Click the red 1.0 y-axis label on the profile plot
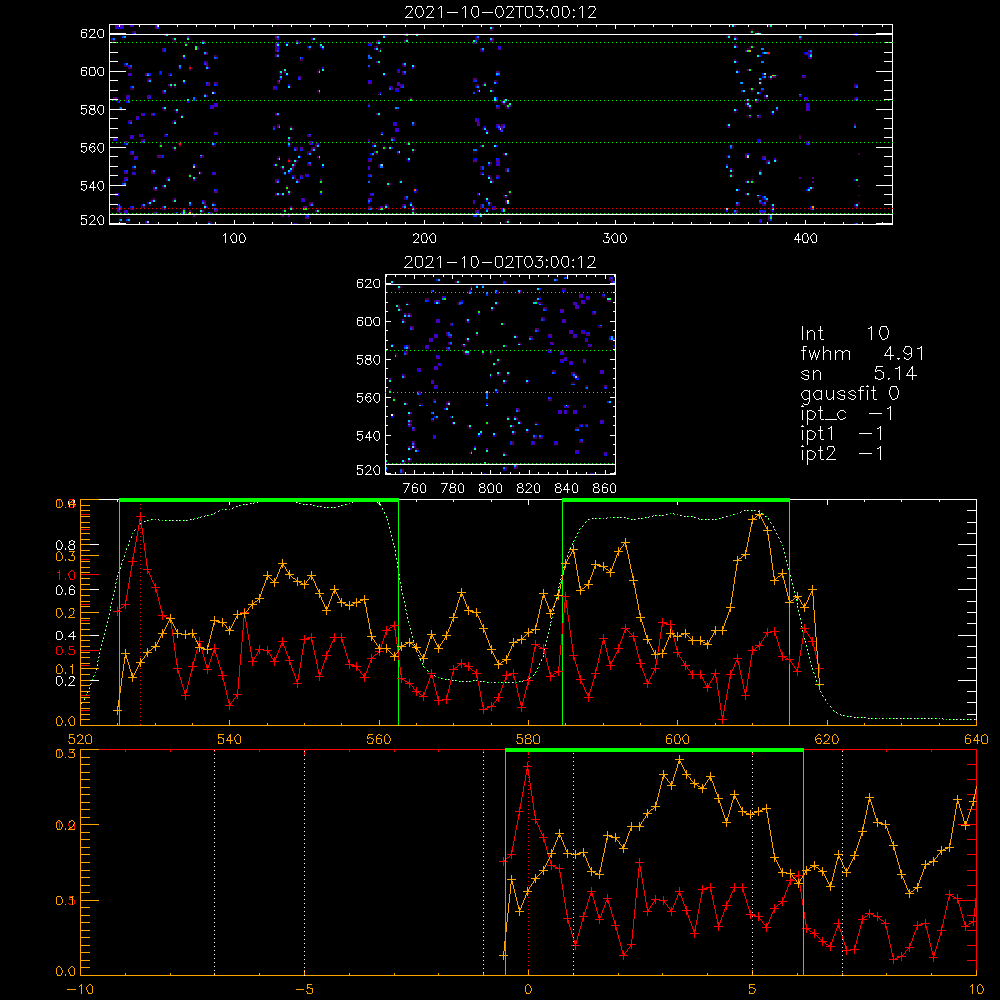 [x=66, y=575]
